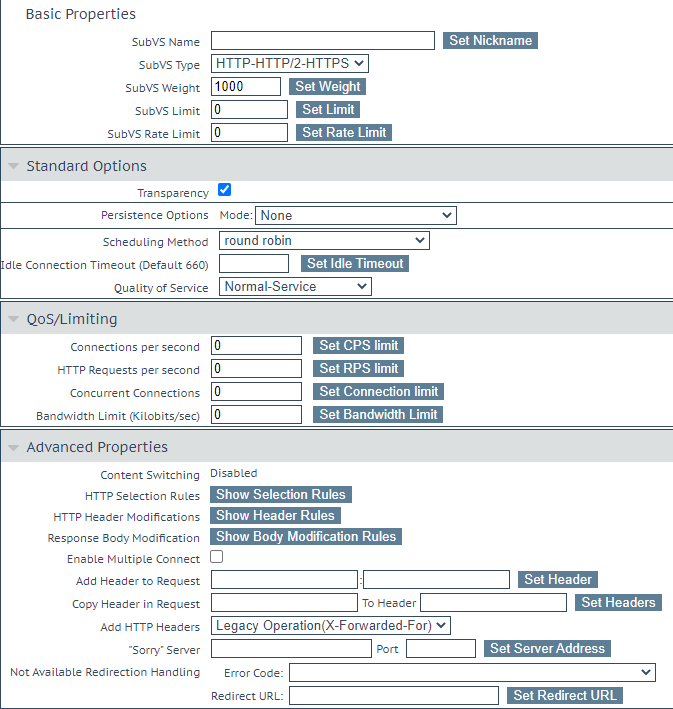This screenshot has width=673, height=709.
Task: Collapse the Advanced Properties section triangle
Action: point(14,448)
